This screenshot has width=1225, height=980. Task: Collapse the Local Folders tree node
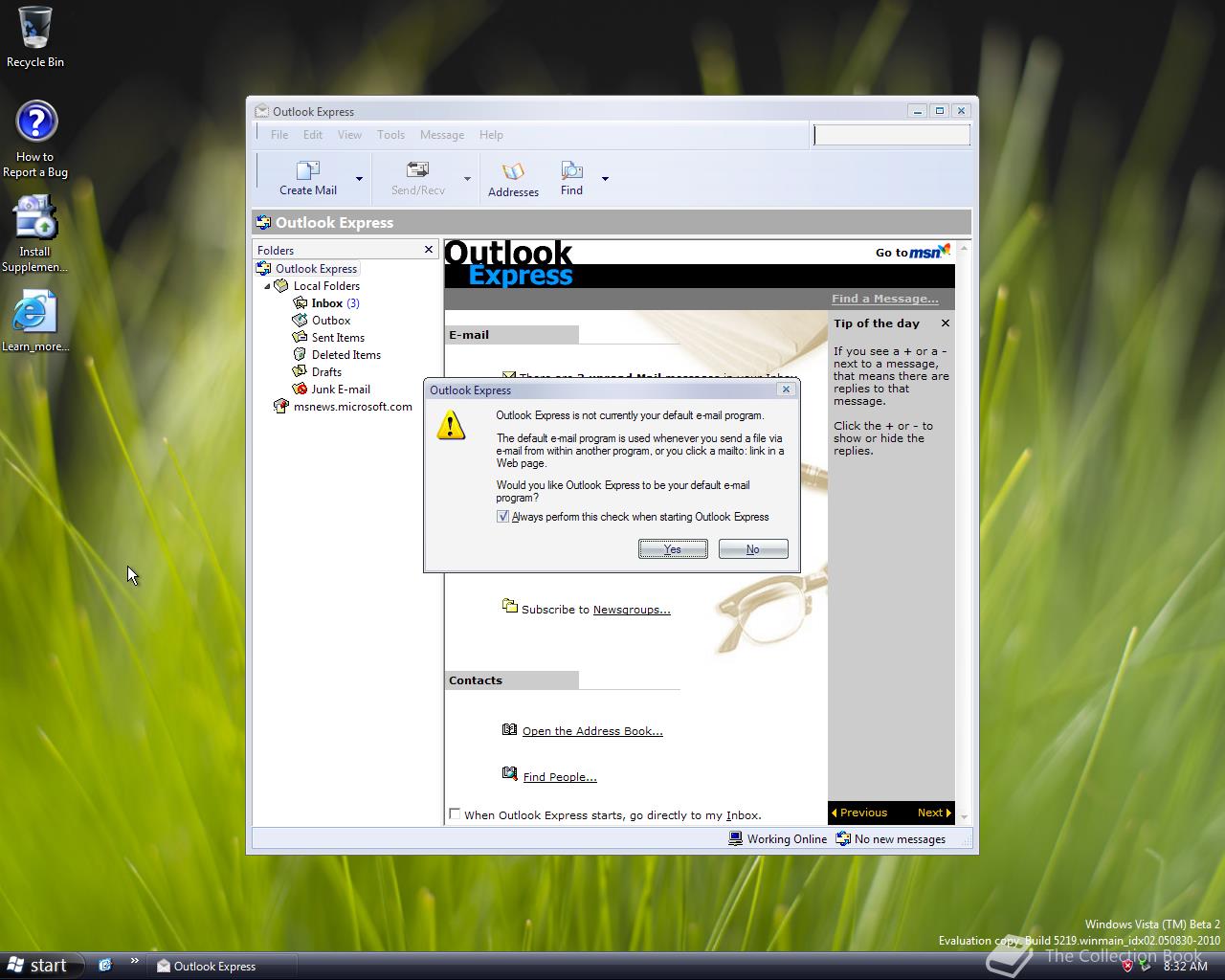point(267,286)
